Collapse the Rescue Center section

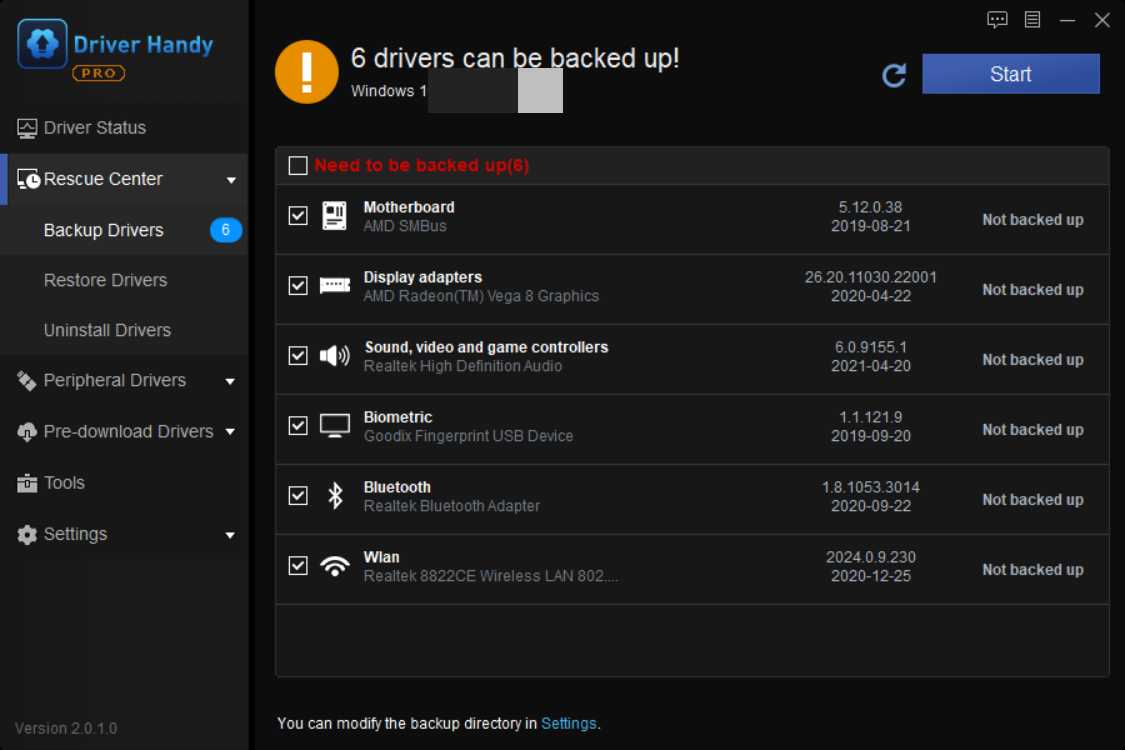(x=232, y=179)
